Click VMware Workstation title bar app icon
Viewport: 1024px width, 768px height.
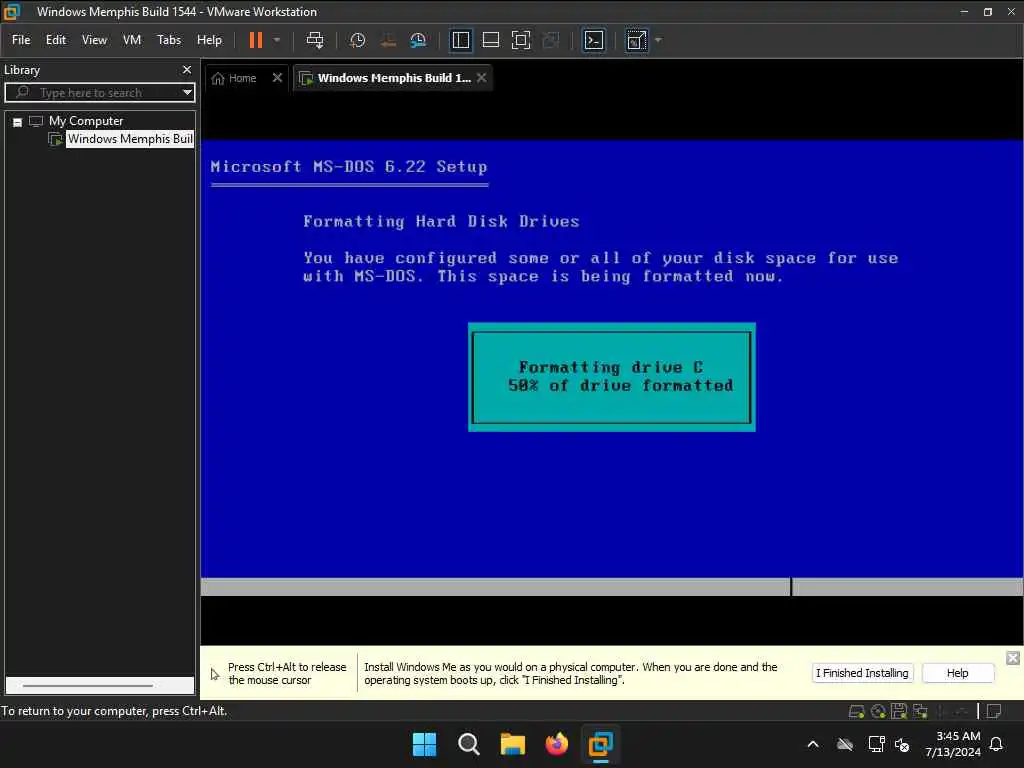coord(12,12)
